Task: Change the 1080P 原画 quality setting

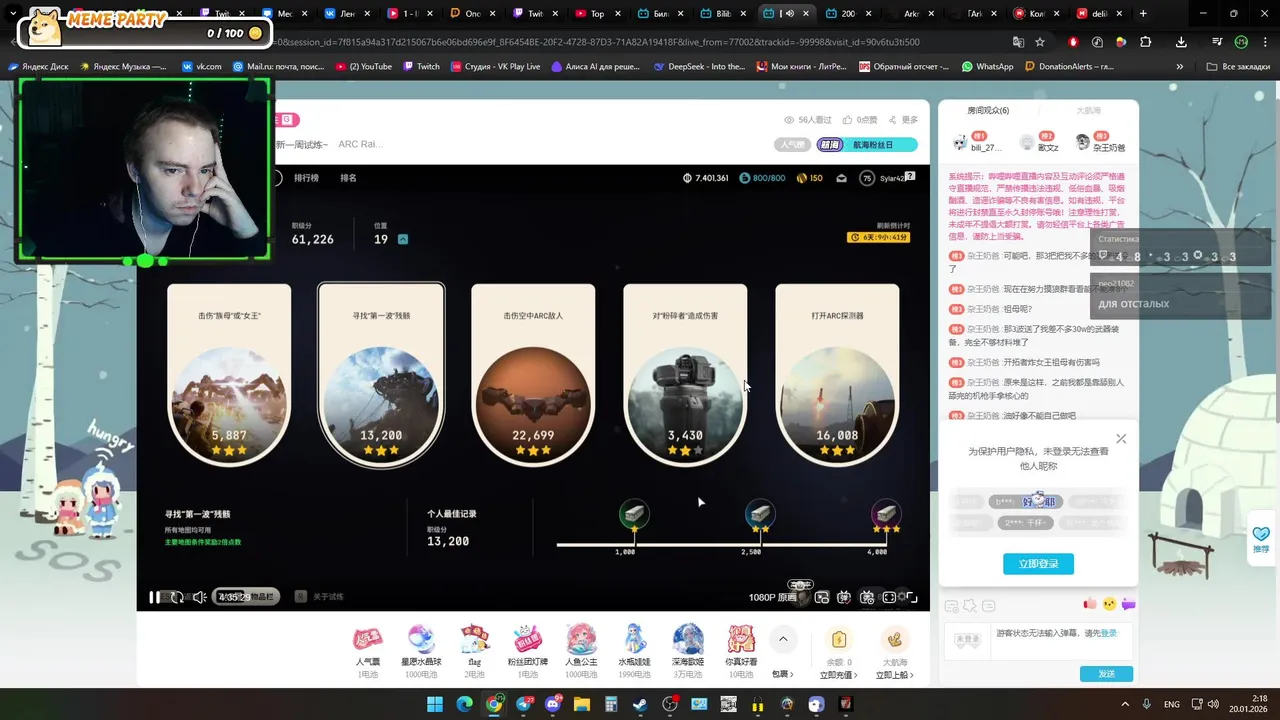Action: [772, 597]
